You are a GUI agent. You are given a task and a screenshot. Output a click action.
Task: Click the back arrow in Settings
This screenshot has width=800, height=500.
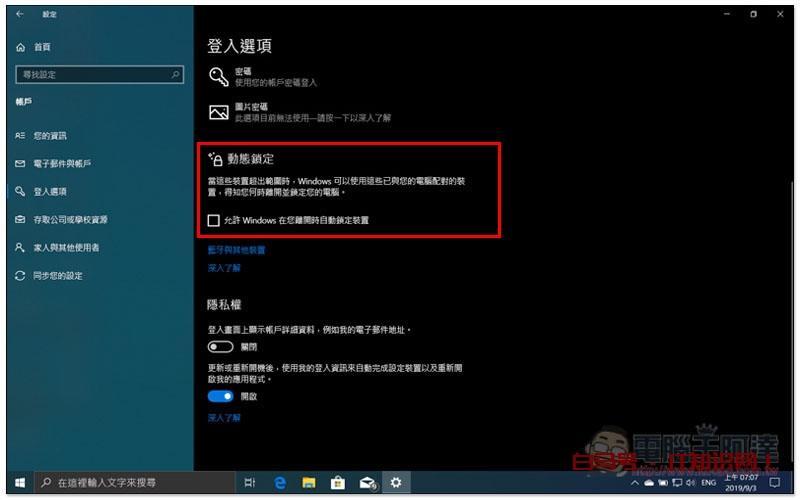21,14
